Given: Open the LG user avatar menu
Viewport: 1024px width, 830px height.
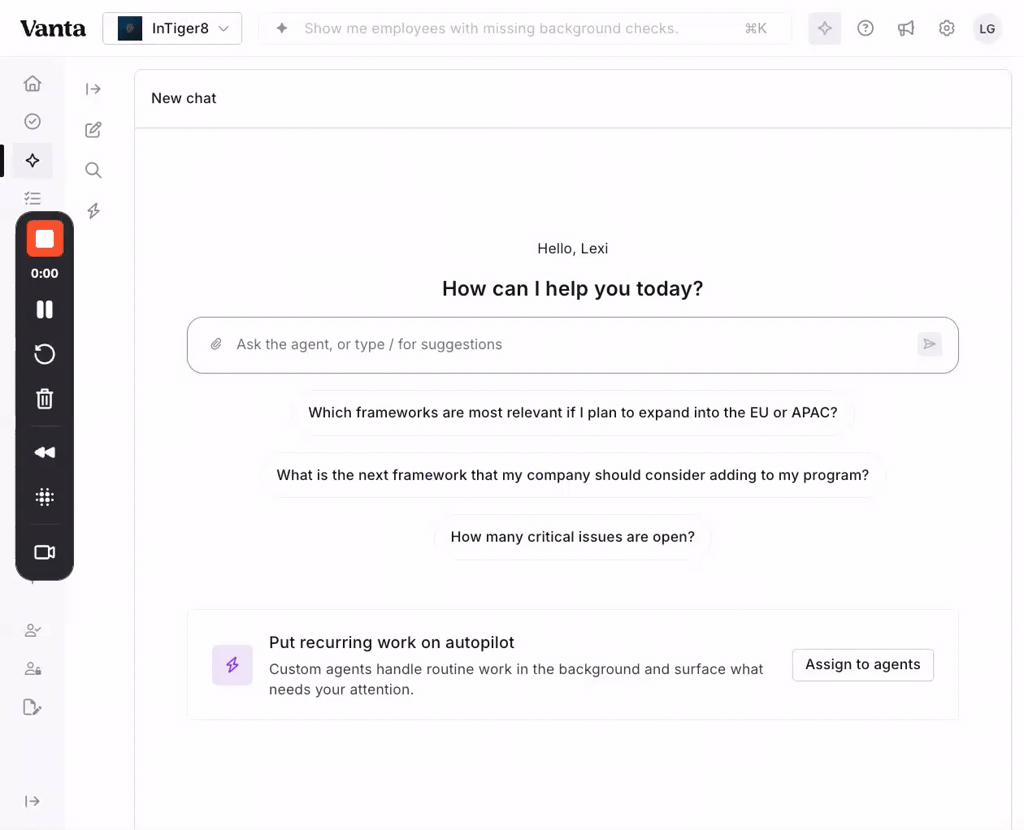Looking at the screenshot, I should (x=987, y=29).
